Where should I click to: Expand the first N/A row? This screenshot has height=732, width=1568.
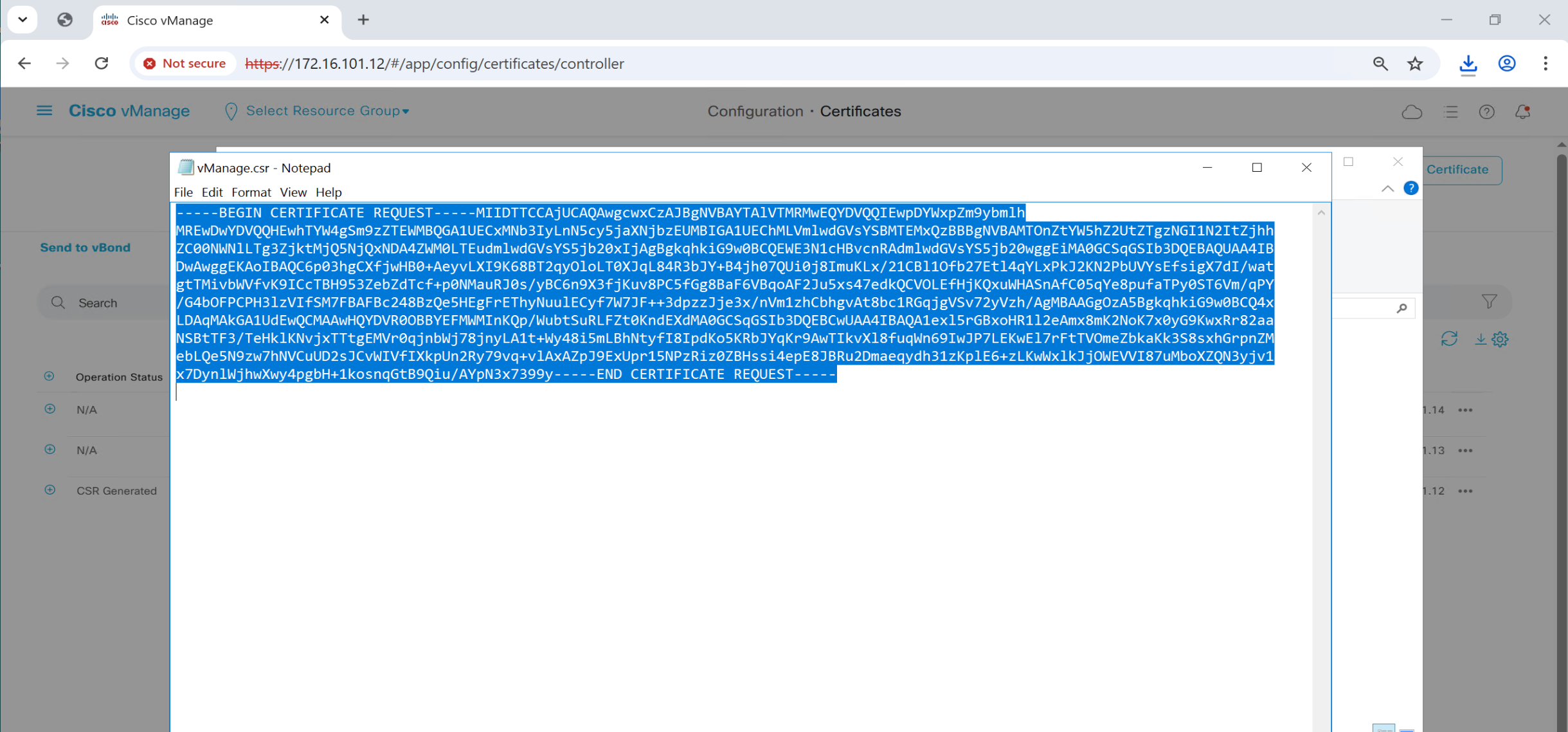pos(50,409)
